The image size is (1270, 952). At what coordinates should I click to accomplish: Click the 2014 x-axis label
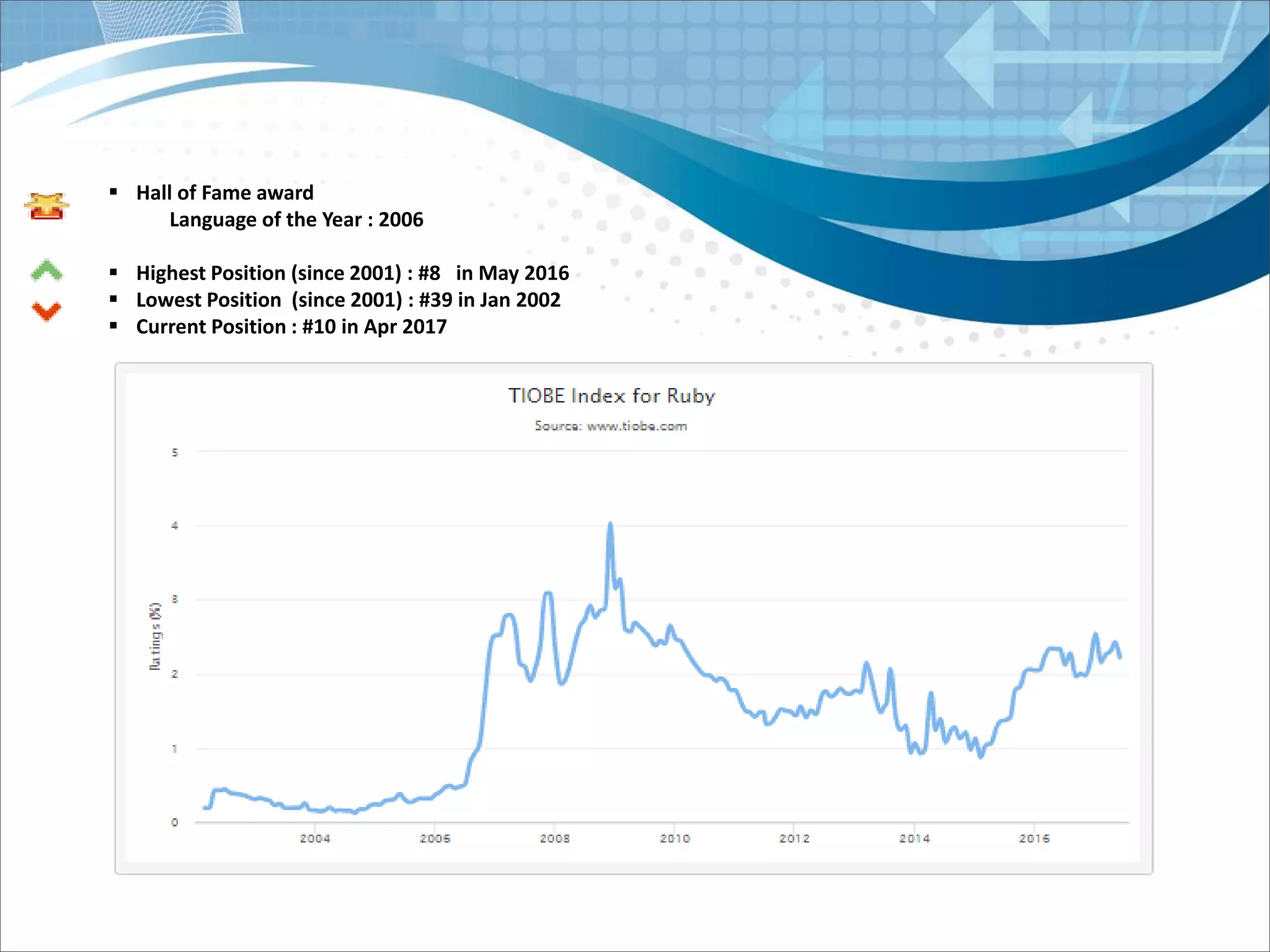pos(915,839)
